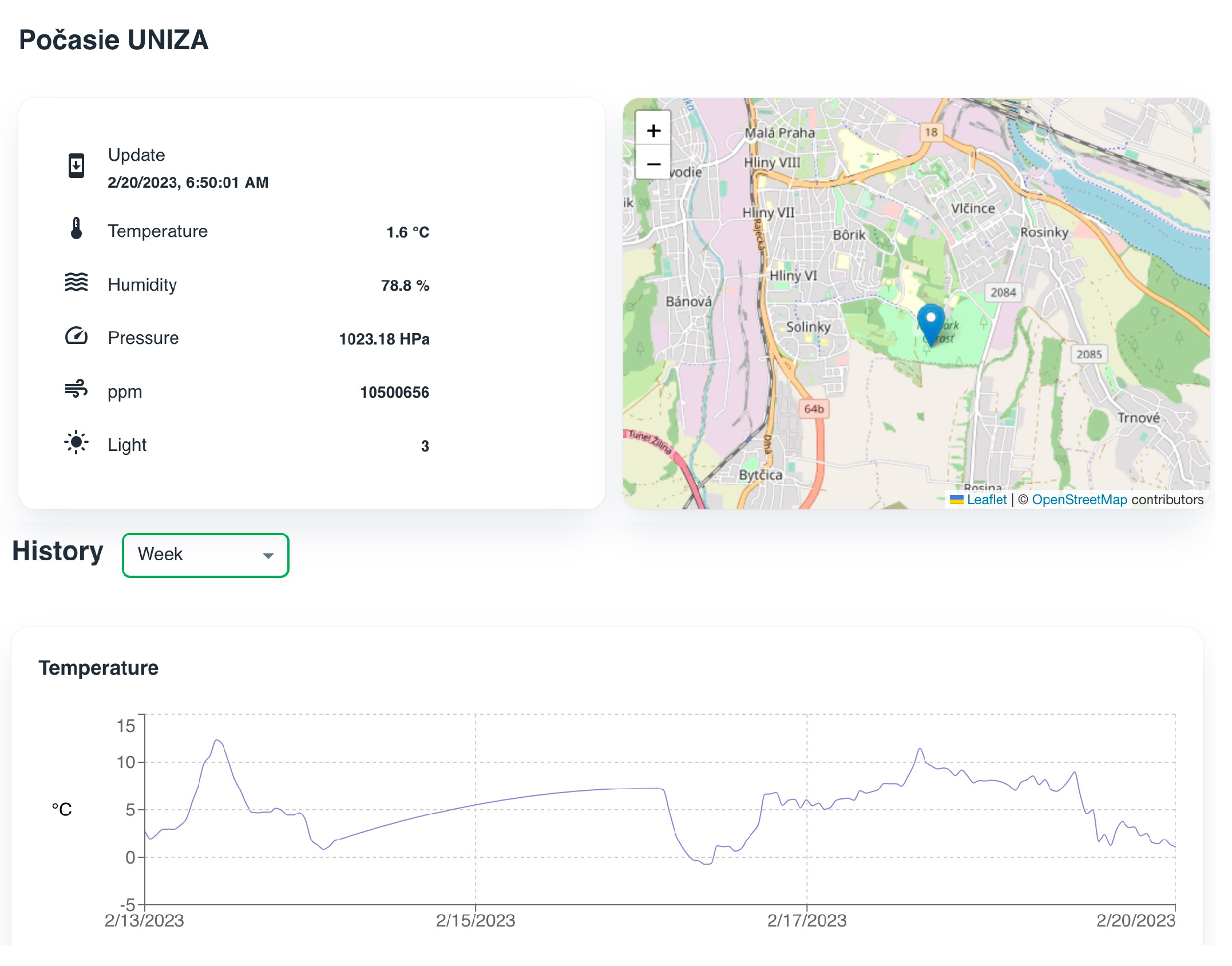Open the OpenStreetMap contributors link

[x=1079, y=500]
